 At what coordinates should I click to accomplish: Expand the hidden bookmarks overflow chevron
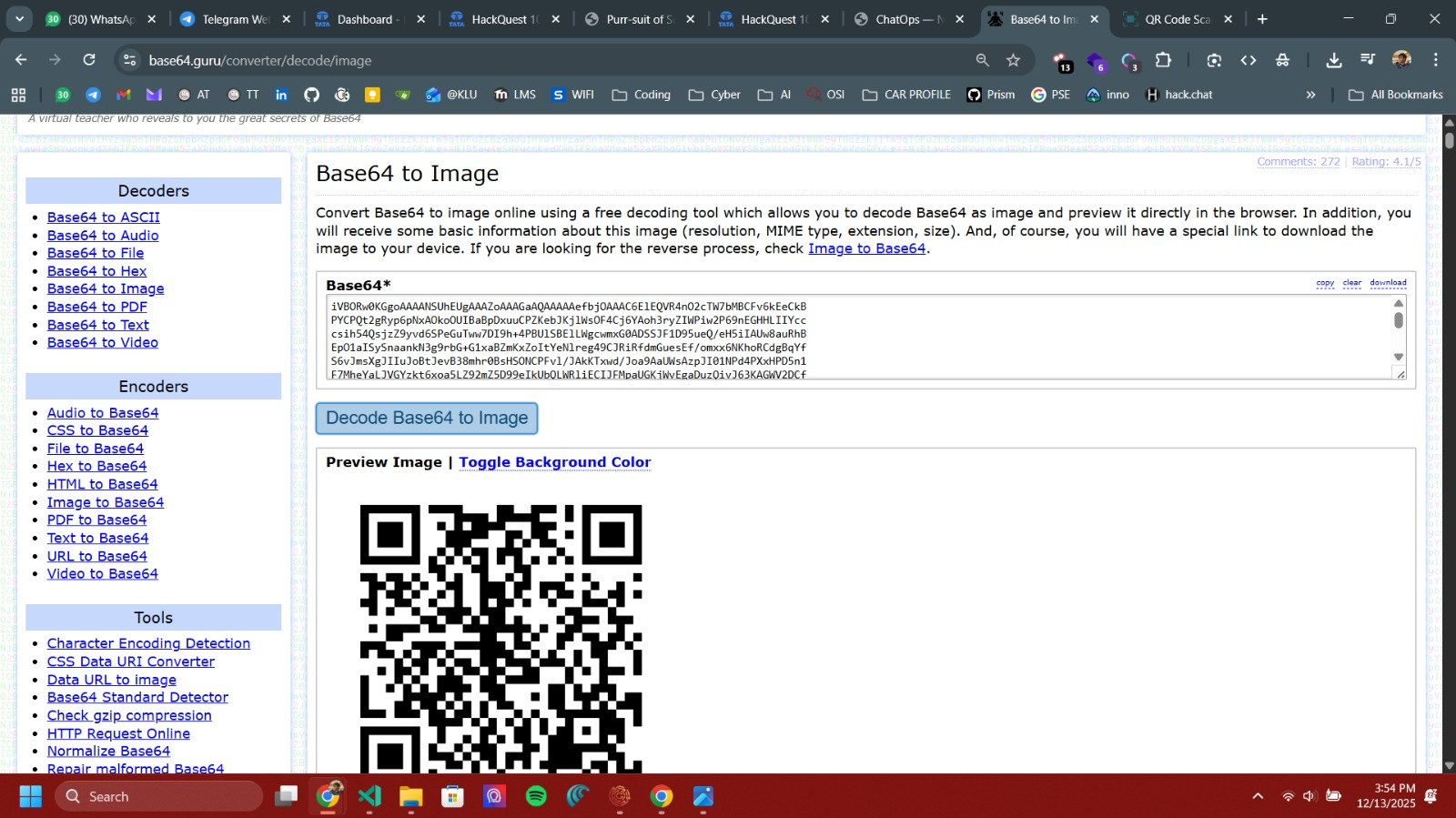[1310, 95]
